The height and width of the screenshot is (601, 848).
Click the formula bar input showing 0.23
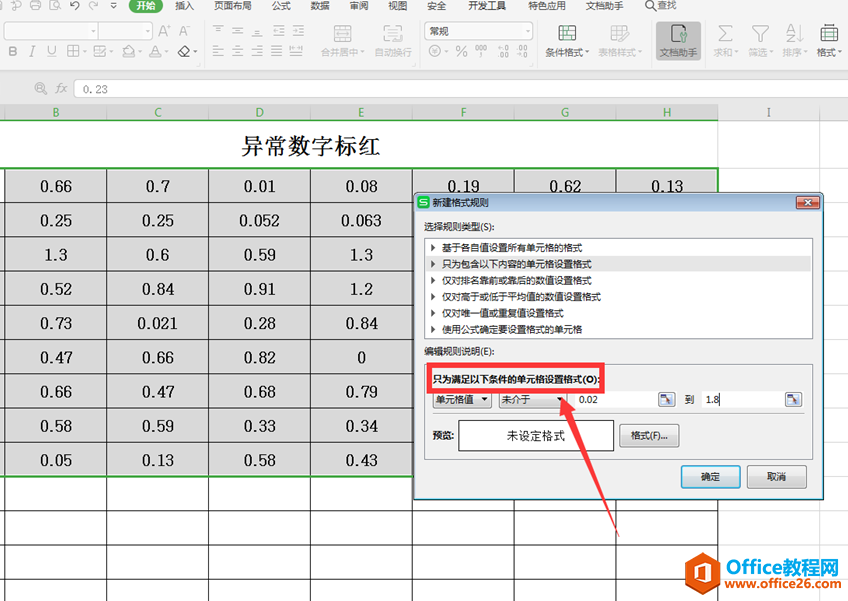point(460,89)
